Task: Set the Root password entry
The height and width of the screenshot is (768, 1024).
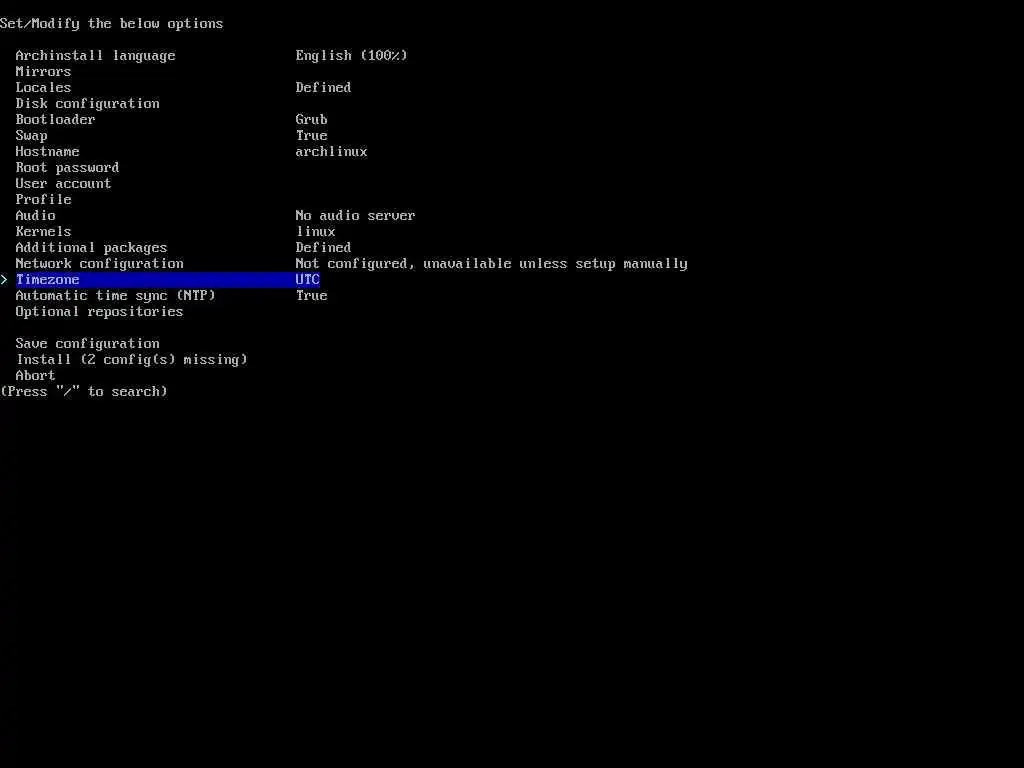Action: click(x=67, y=168)
